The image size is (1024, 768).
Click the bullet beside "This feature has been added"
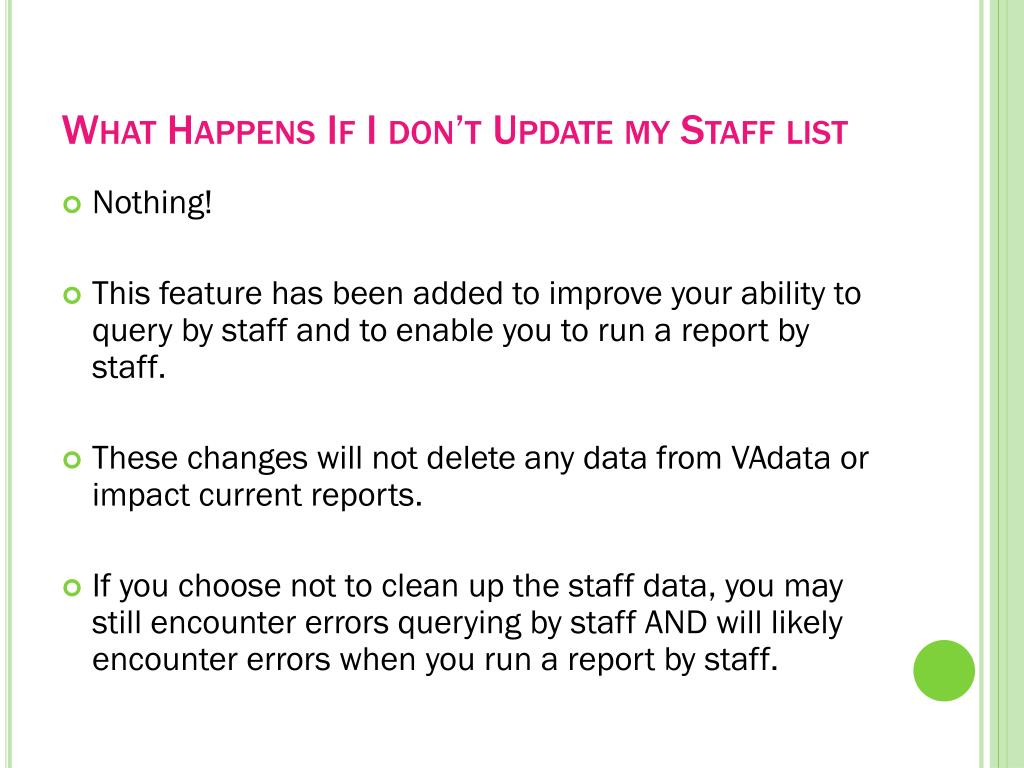(72, 296)
